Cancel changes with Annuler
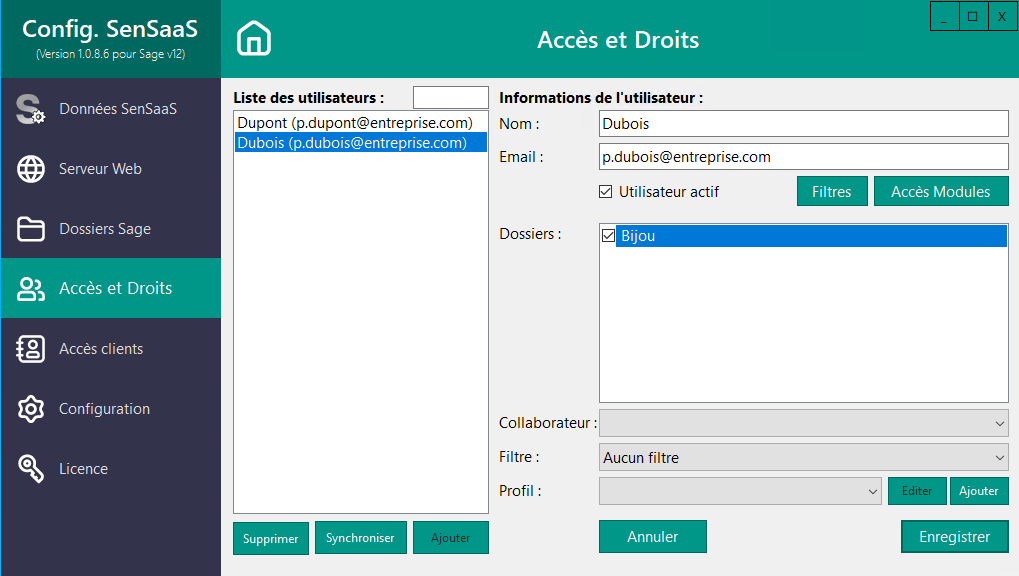The height and width of the screenshot is (576, 1019). (652, 536)
